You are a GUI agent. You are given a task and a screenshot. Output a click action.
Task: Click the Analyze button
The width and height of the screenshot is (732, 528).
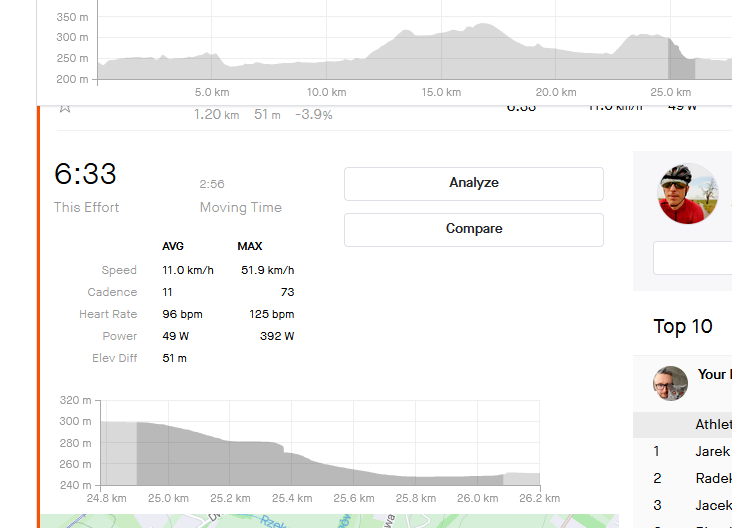[x=473, y=184]
